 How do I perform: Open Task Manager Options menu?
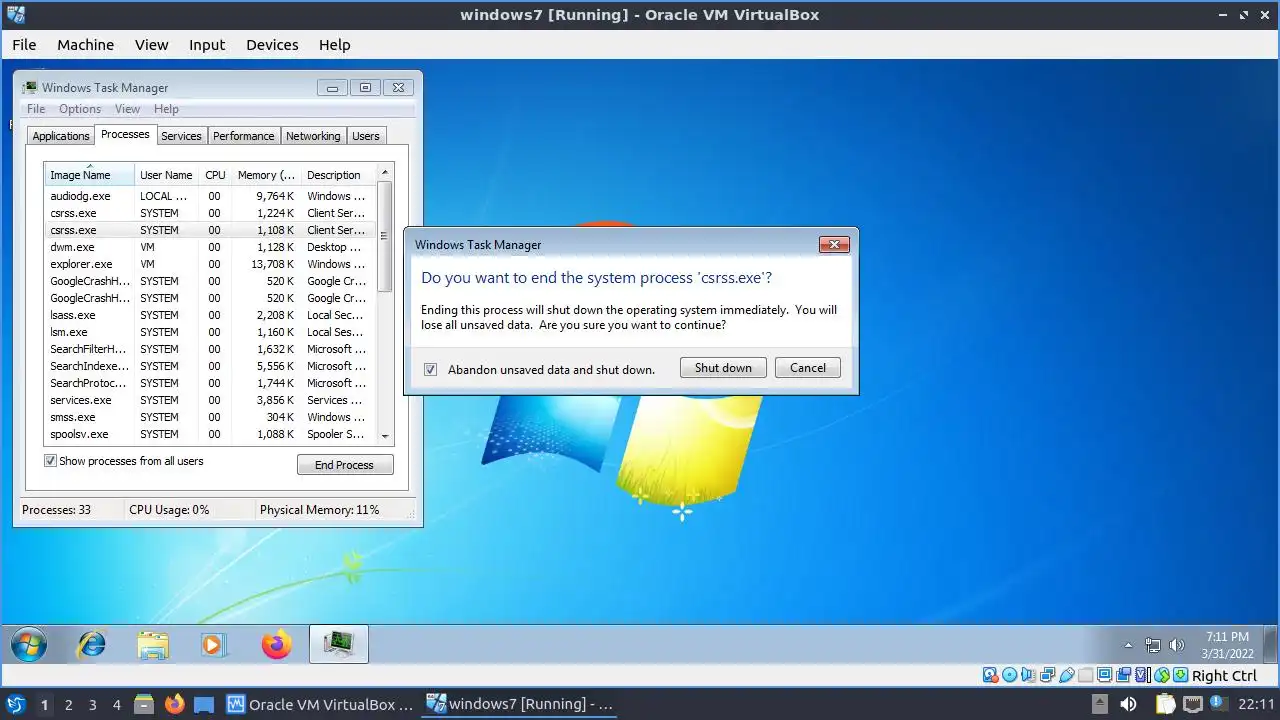pyautogui.click(x=80, y=109)
